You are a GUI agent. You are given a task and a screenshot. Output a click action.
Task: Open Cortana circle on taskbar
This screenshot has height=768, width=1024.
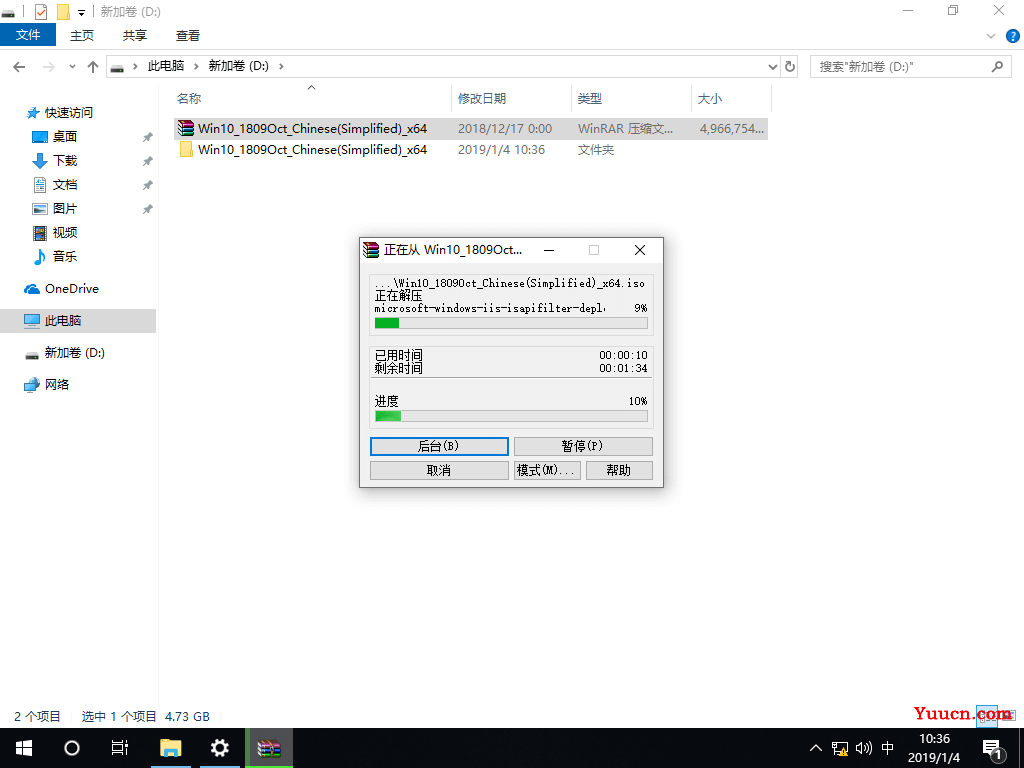pos(72,748)
